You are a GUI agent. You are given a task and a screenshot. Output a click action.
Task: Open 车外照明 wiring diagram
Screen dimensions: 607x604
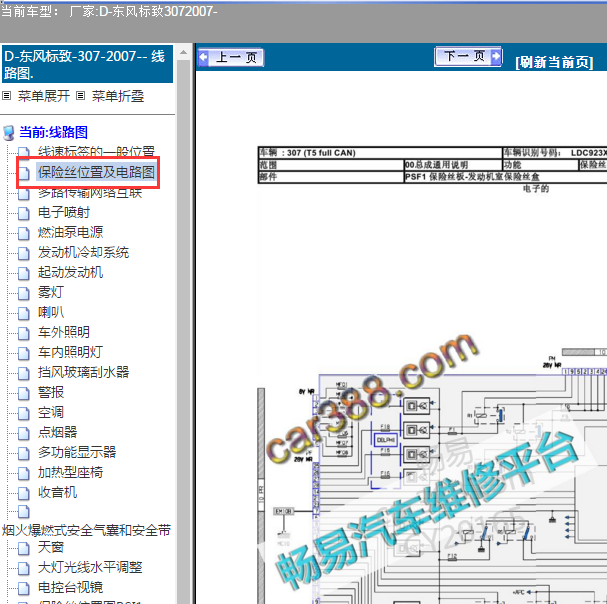tap(63, 332)
